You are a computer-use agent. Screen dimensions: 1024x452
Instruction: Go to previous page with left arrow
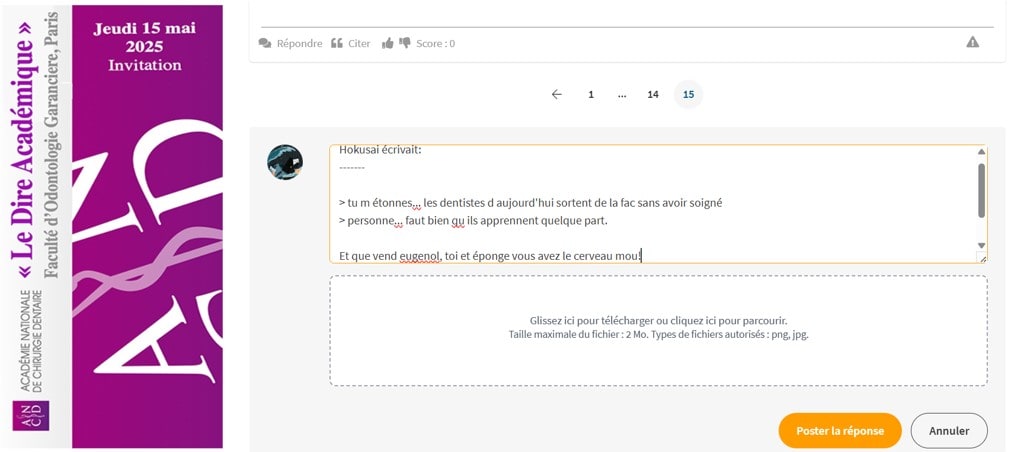(557, 94)
